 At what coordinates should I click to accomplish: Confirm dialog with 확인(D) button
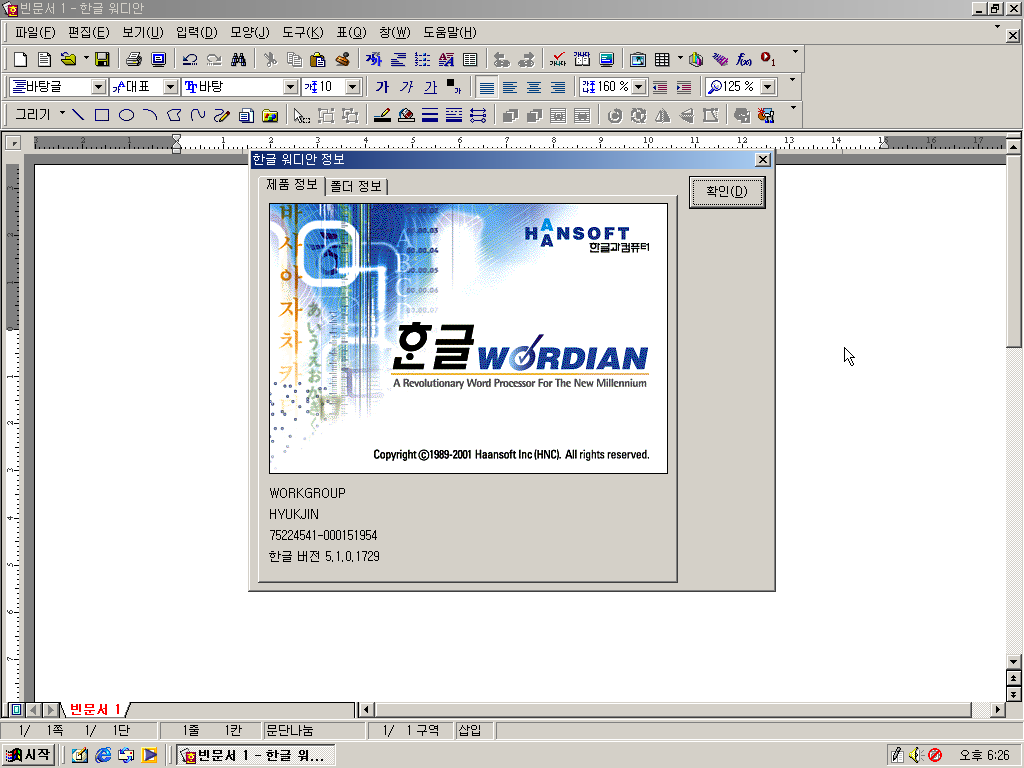coord(727,192)
